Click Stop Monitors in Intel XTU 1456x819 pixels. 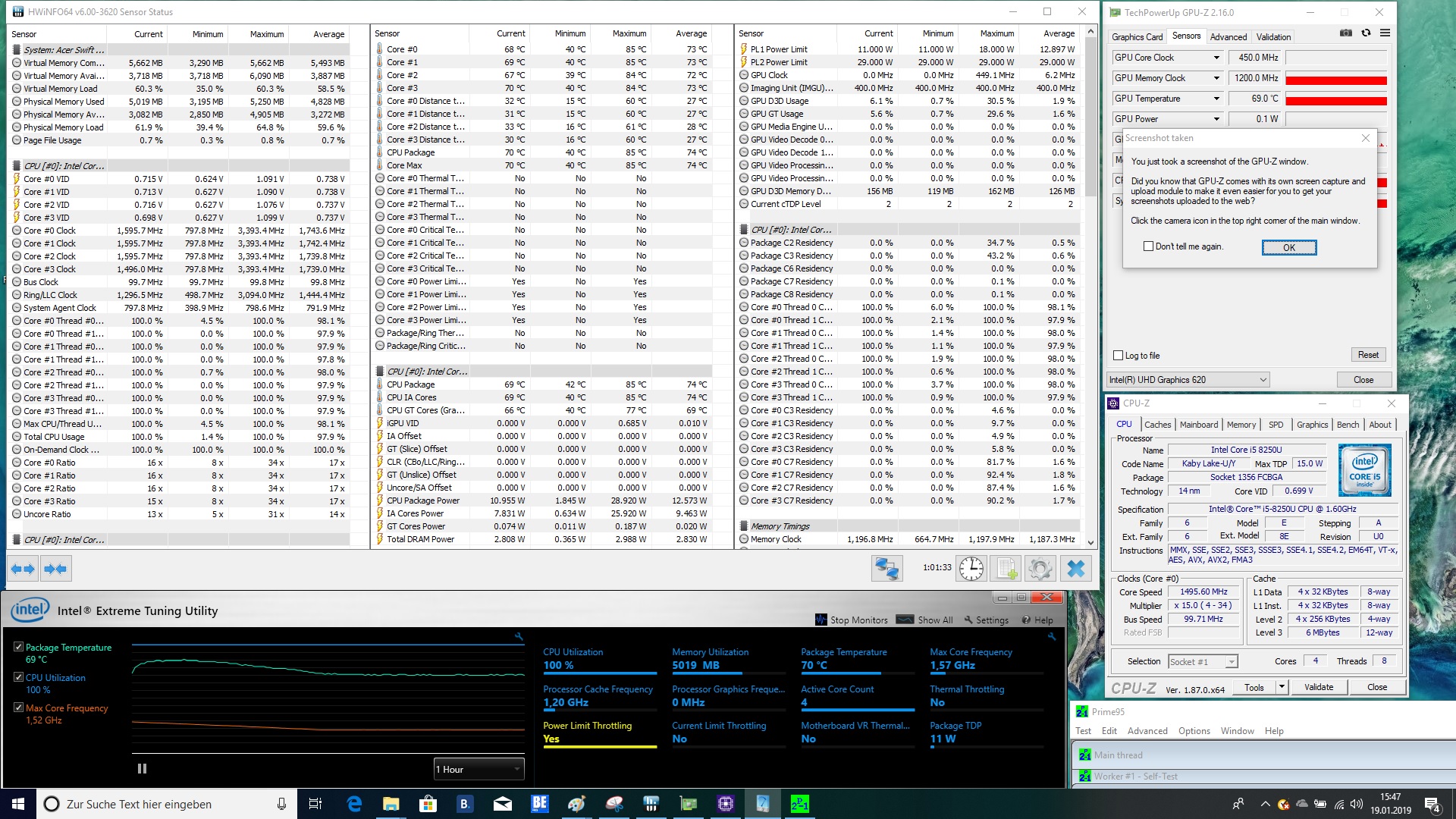(851, 620)
